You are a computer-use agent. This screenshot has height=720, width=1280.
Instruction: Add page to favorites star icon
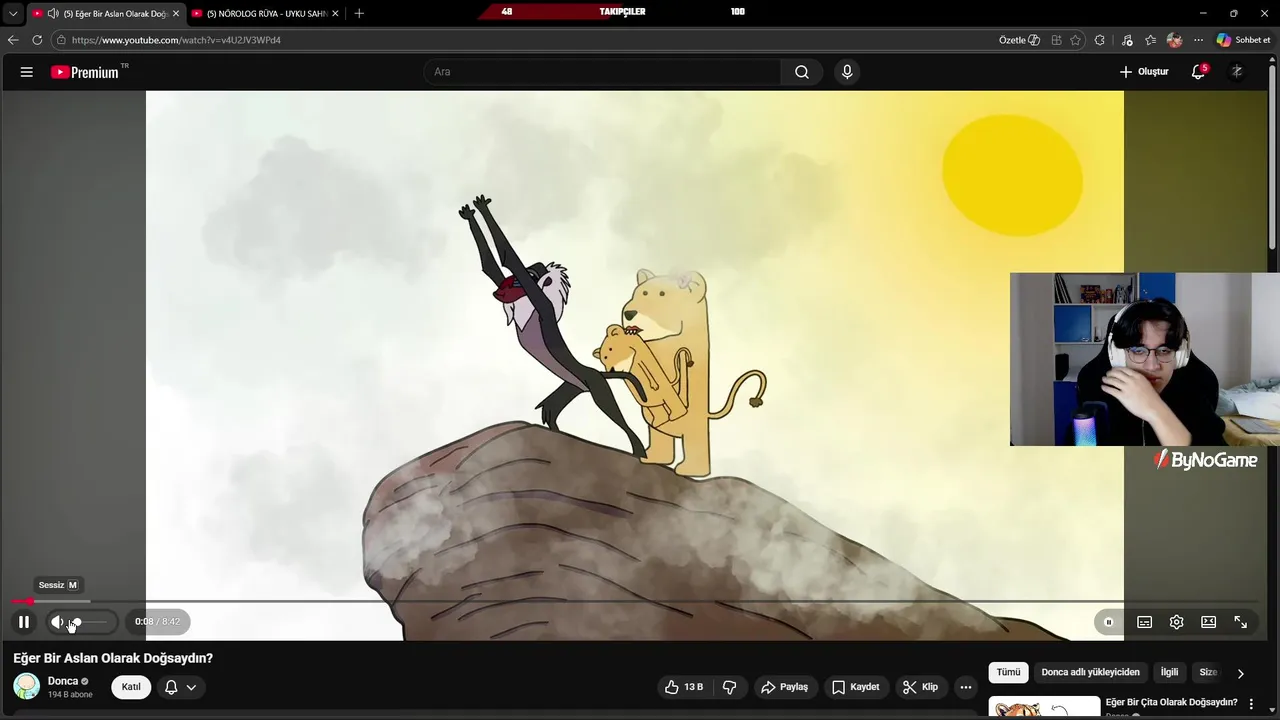click(1076, 40)
